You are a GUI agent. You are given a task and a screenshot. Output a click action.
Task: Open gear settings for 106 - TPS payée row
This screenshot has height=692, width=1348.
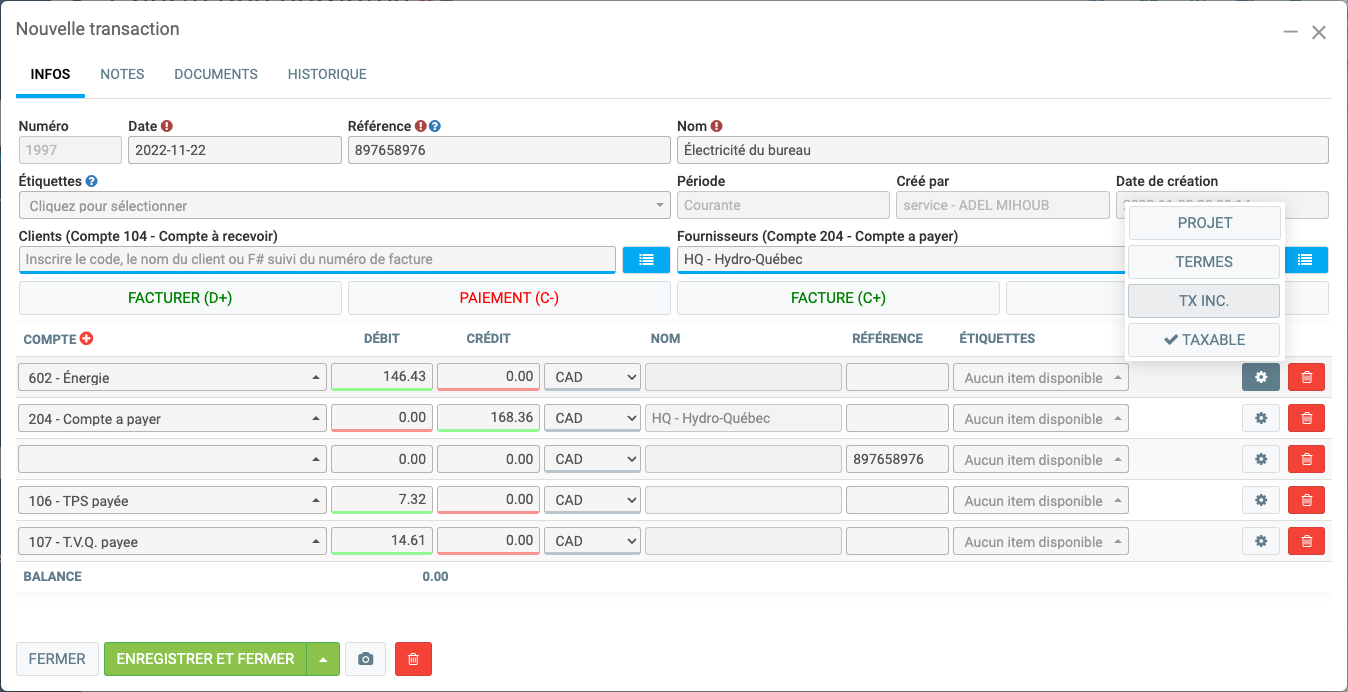1261,501
